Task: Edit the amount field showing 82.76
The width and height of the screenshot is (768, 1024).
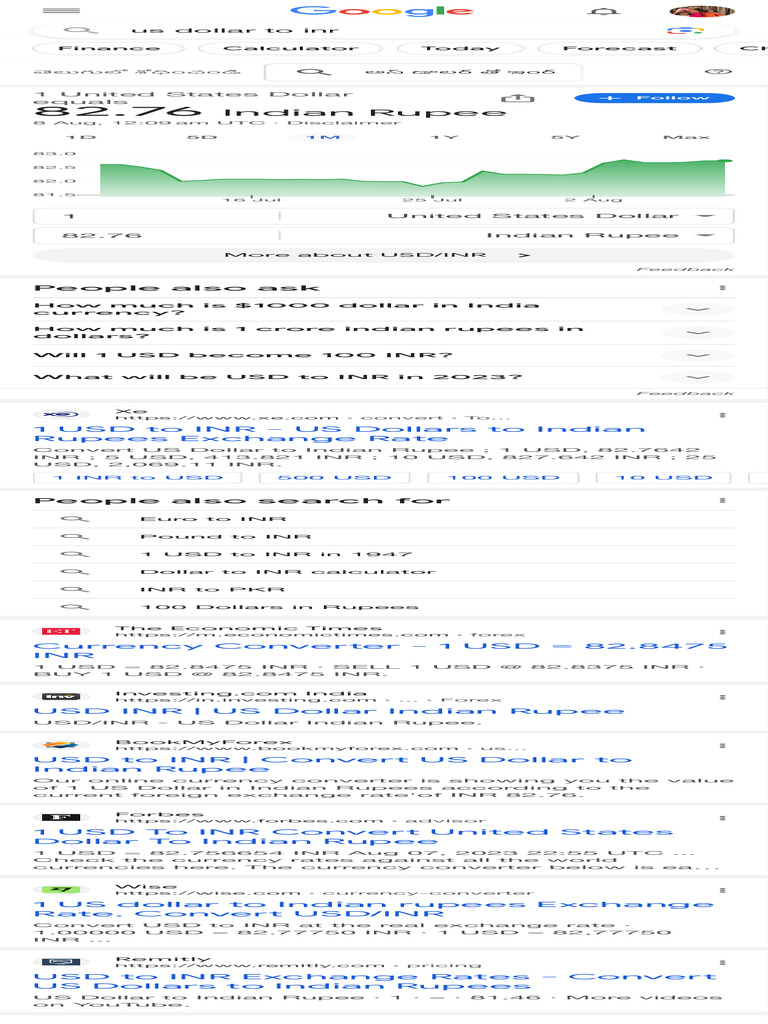Action: point(156,236)
